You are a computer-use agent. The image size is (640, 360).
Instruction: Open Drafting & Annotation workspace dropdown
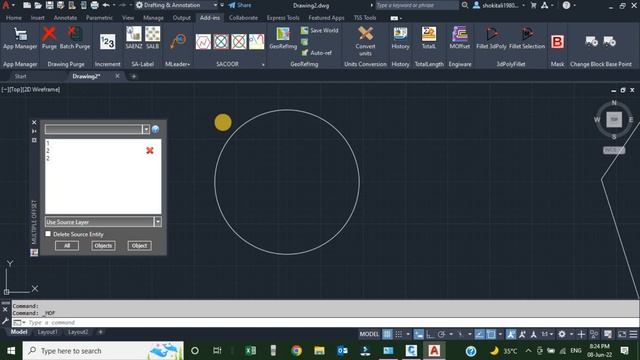point(215,5)
